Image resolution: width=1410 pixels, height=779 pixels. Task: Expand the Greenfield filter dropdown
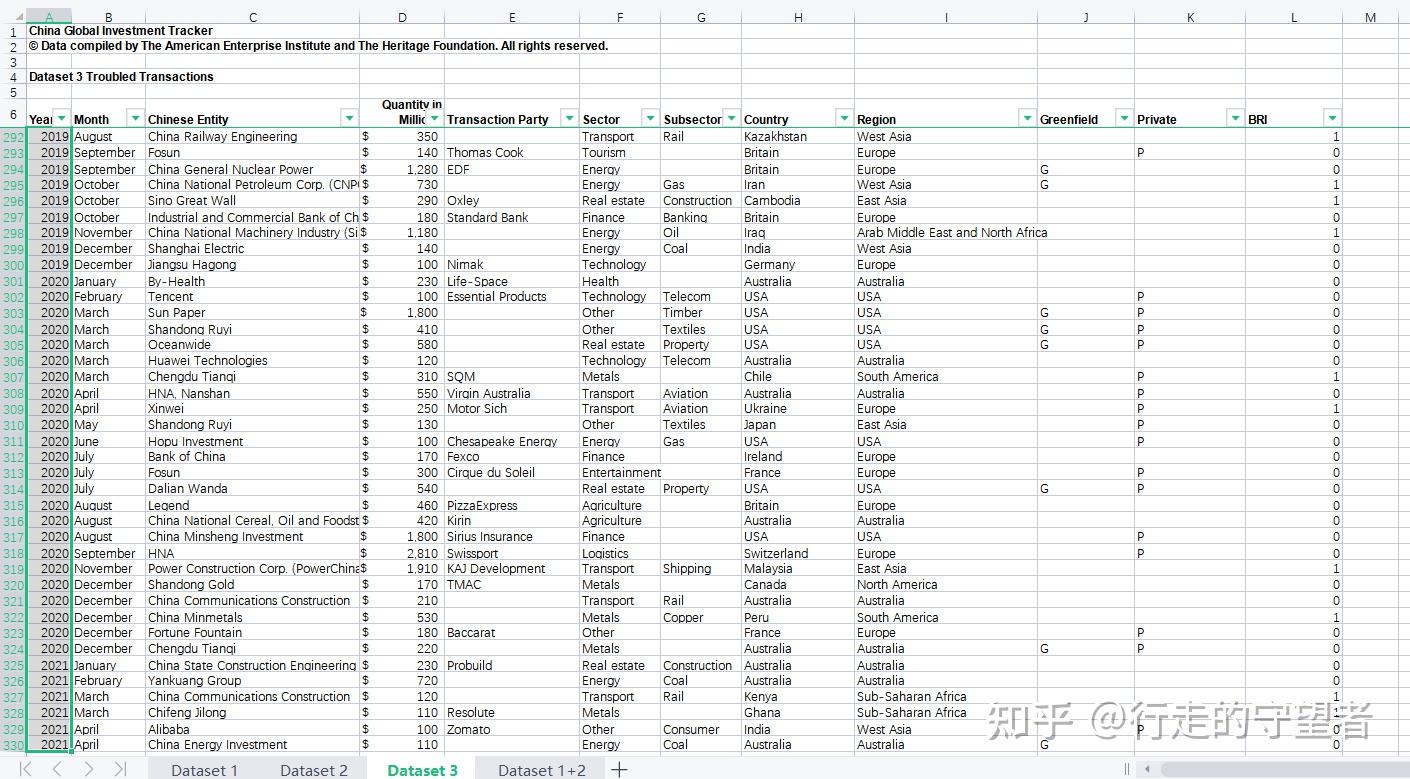point(1124,118)
